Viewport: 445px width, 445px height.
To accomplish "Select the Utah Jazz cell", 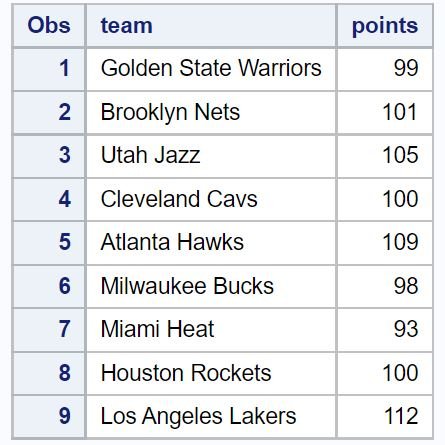I will (211, 156).
